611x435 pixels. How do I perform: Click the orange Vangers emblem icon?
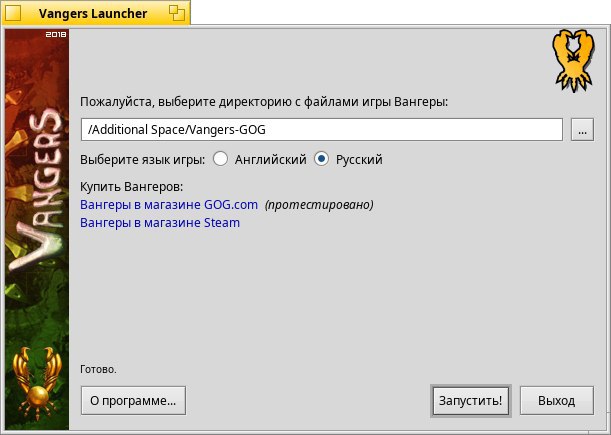574,60
